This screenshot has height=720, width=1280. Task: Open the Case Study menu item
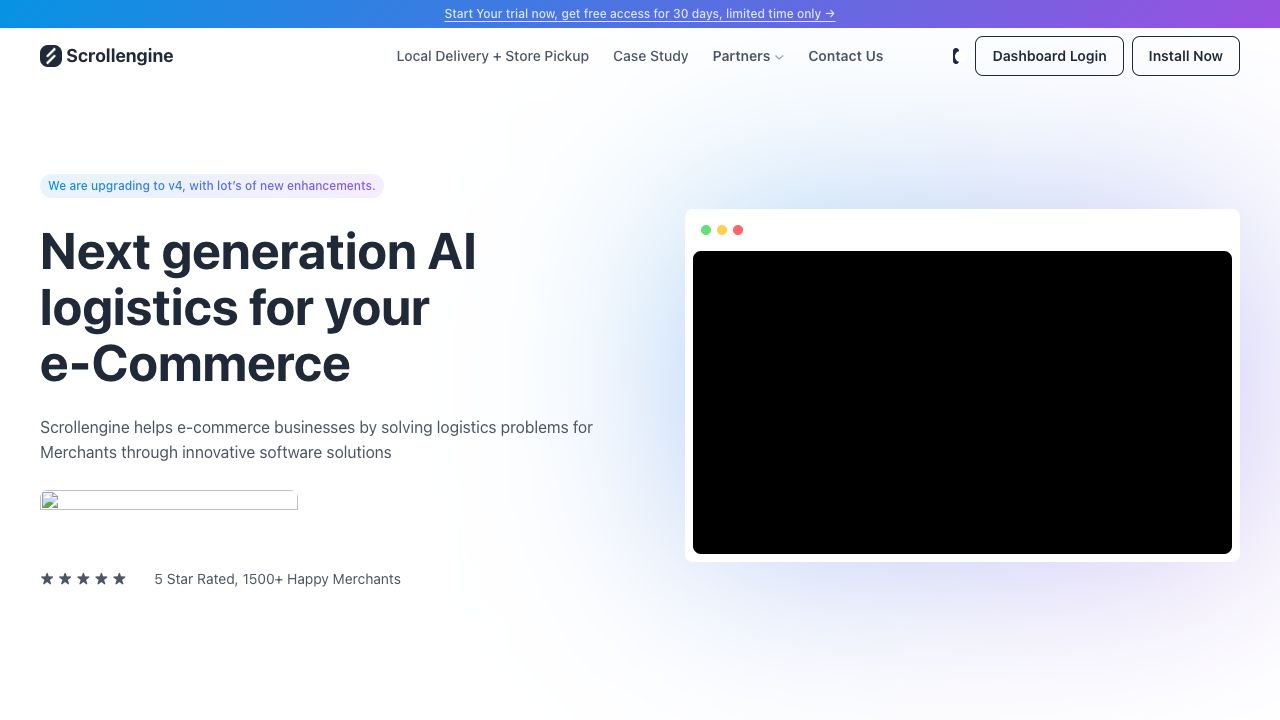click(x=650, y=56)
